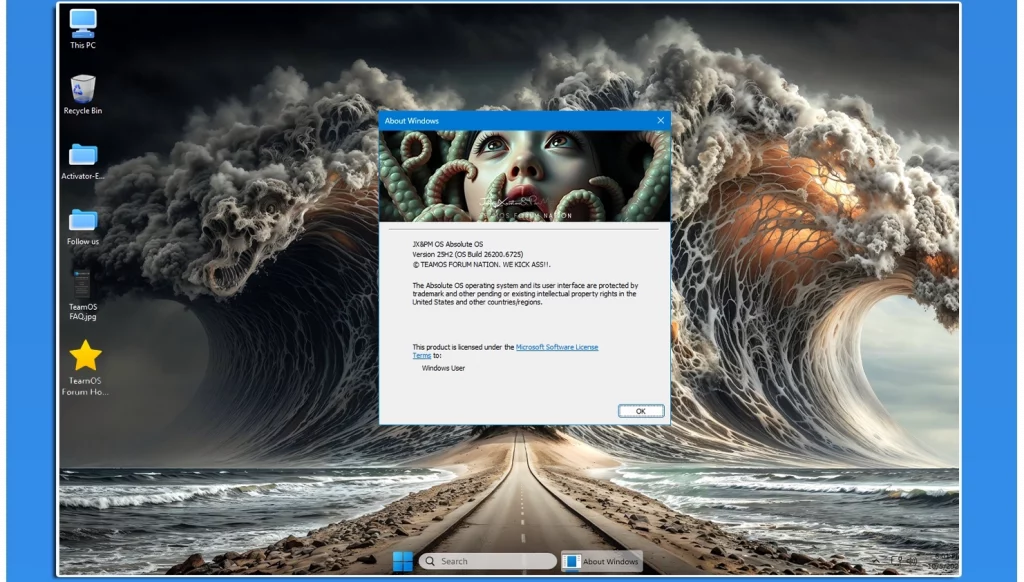The image size is (1024, 582).
Task: Click the OS Build version text
Action: tap(468, 254)
